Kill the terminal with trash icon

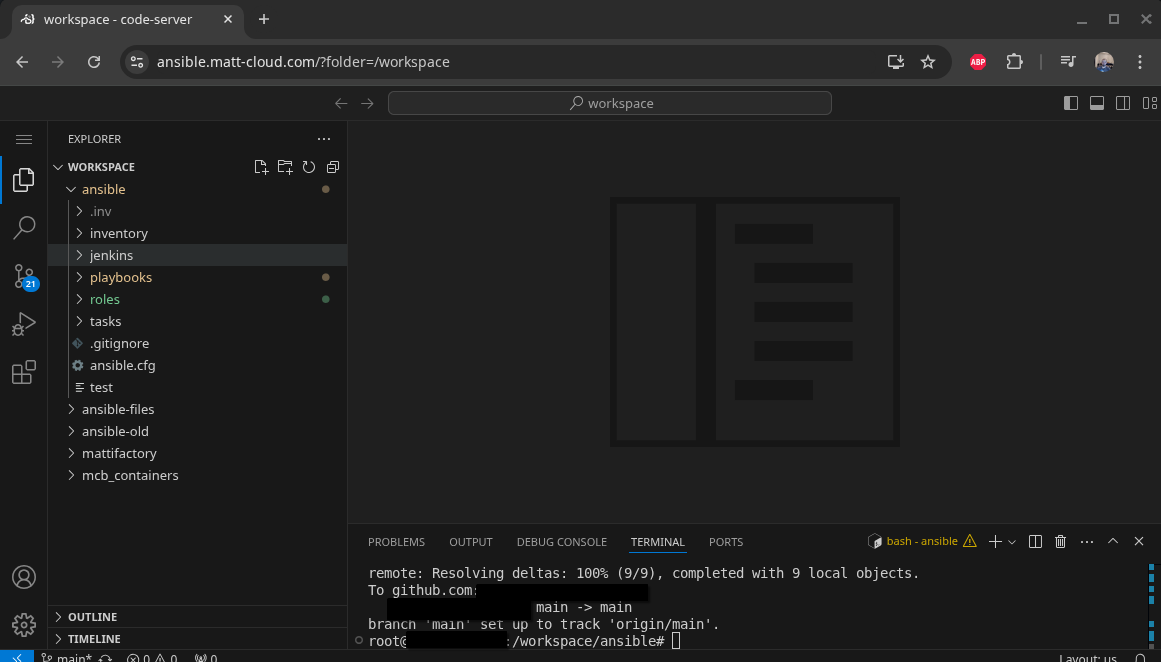(1061, 541)
